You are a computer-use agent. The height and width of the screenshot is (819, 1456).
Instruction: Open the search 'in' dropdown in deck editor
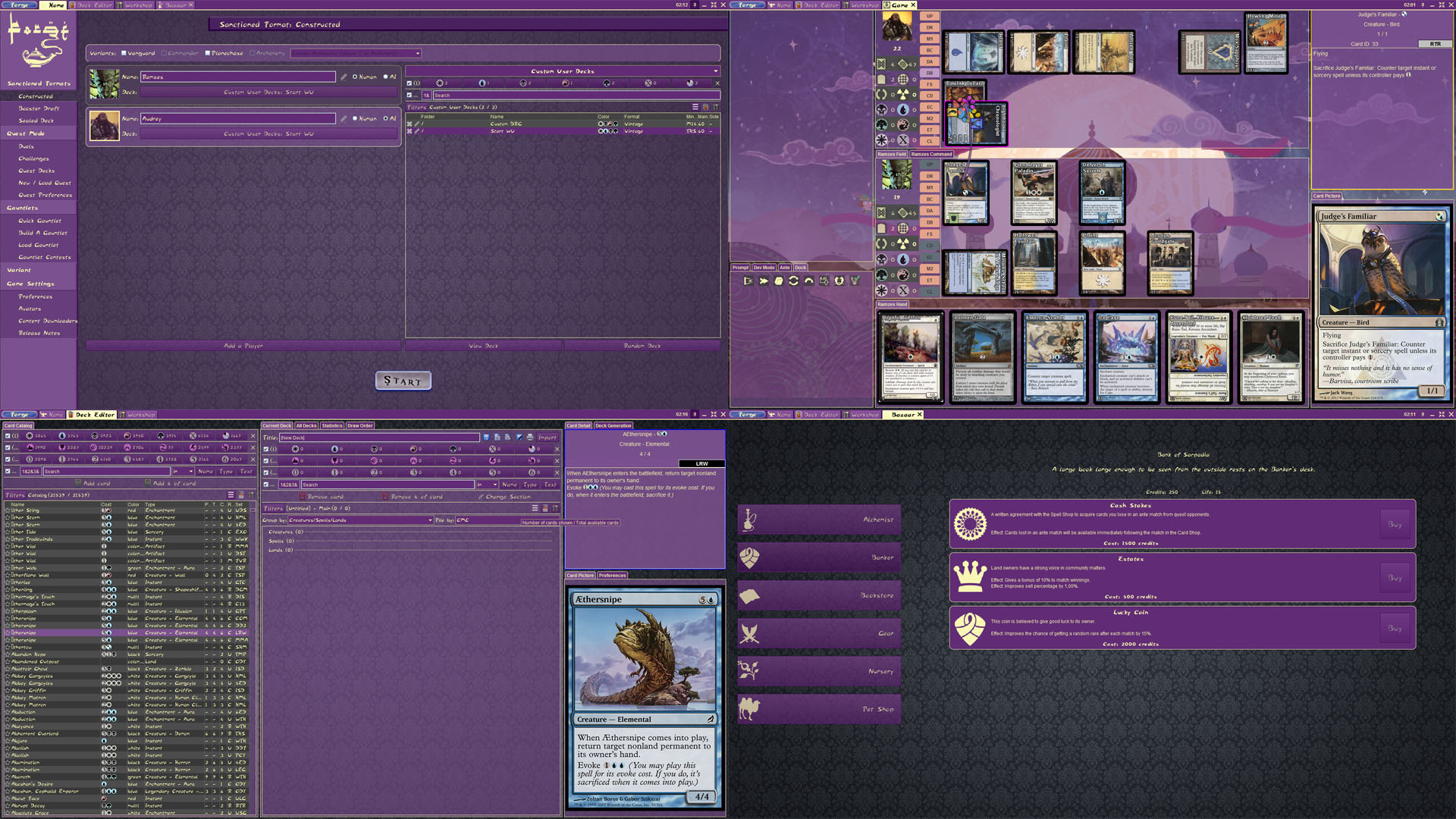click(x=486, y=485)
